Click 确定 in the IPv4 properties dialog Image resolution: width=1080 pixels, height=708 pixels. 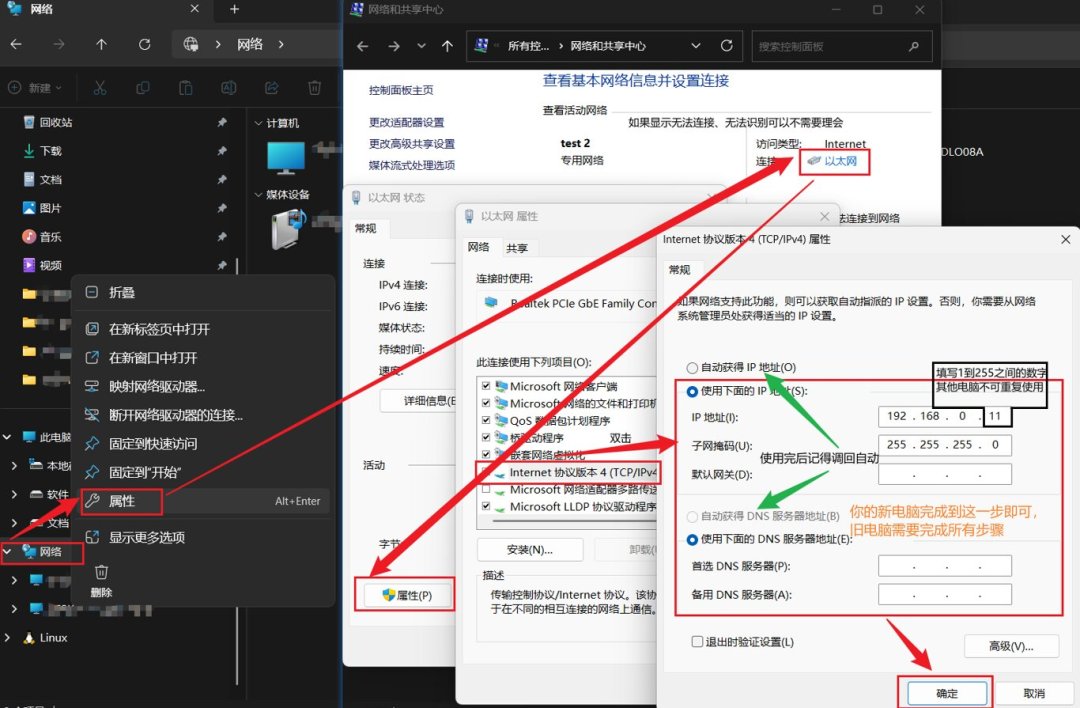[x=946, y=694]
